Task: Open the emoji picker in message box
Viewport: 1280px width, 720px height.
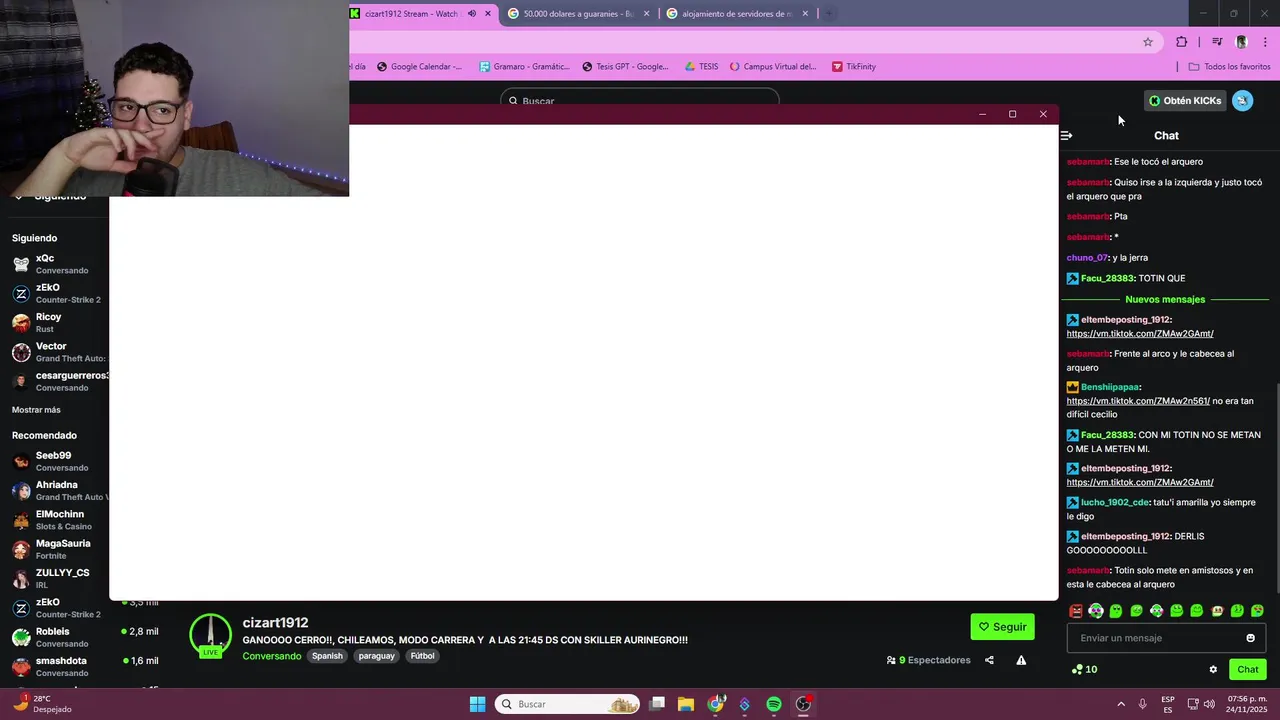Action: tap(1250, 638)
